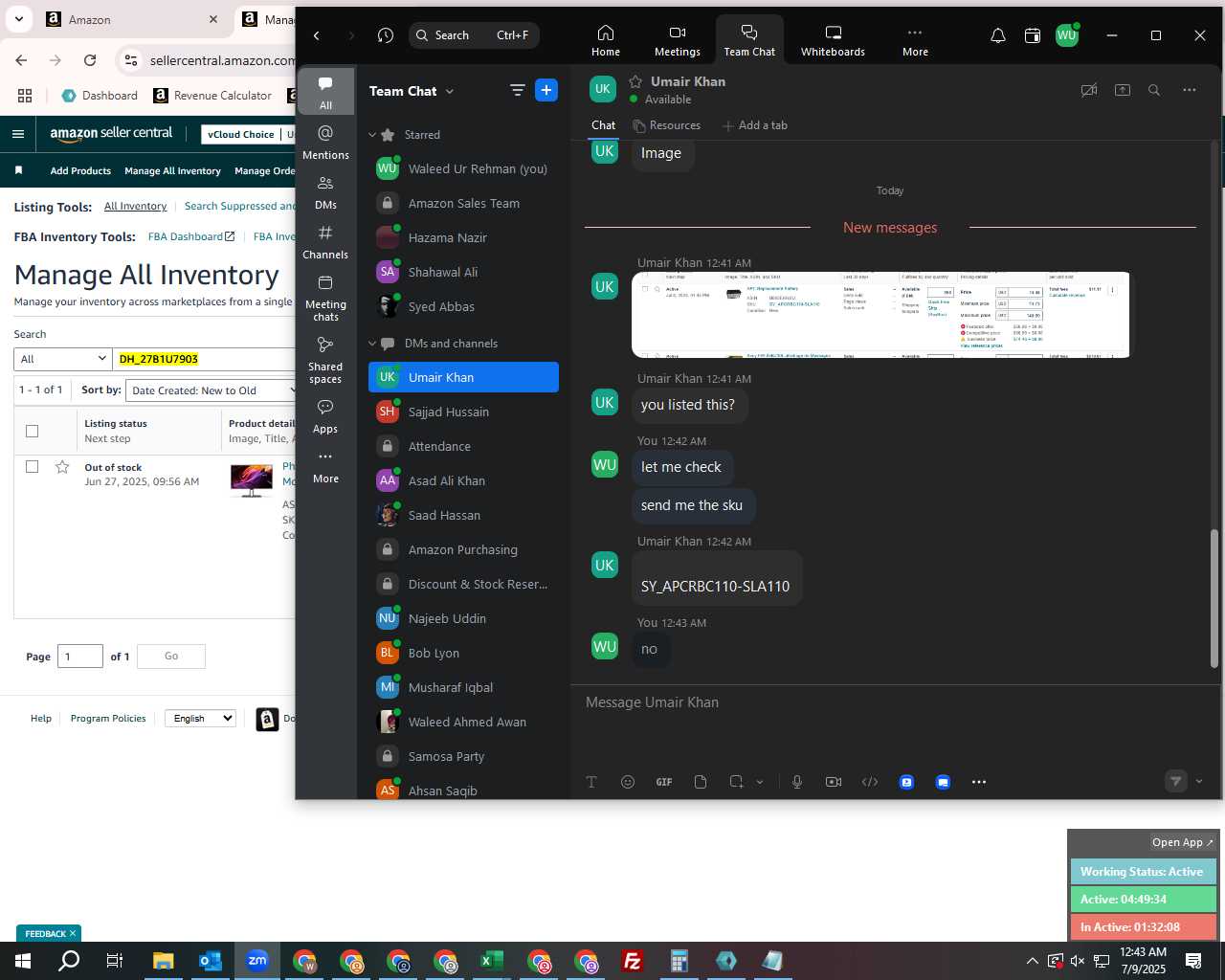Collapse the DMs and channels section
The width and height of the screenshot is (1225, 980).
point(372,344)
